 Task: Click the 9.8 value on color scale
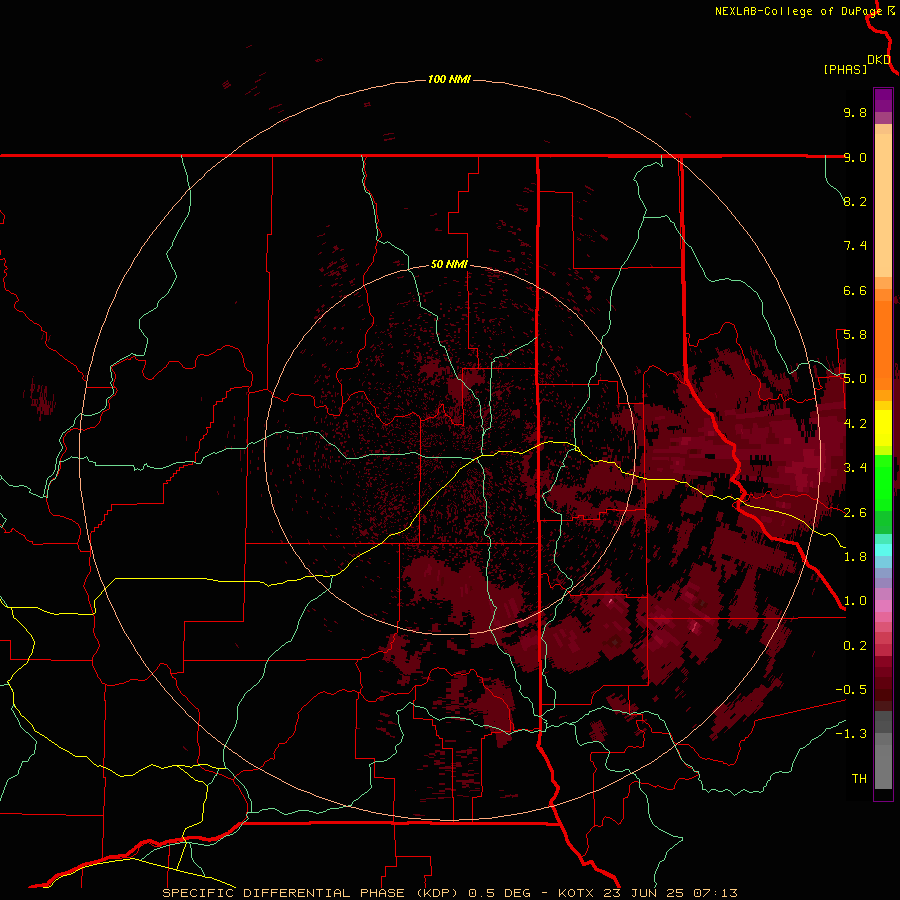click(x=855, y=112)
